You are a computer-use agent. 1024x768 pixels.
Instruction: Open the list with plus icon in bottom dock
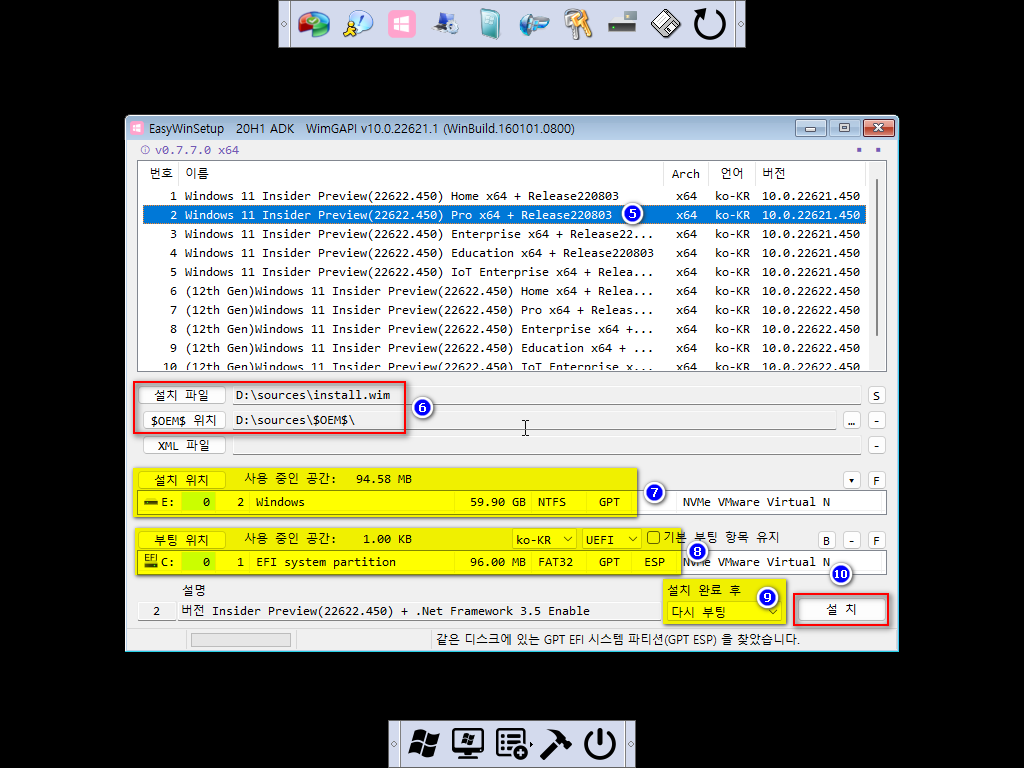(x=512, y=743)
